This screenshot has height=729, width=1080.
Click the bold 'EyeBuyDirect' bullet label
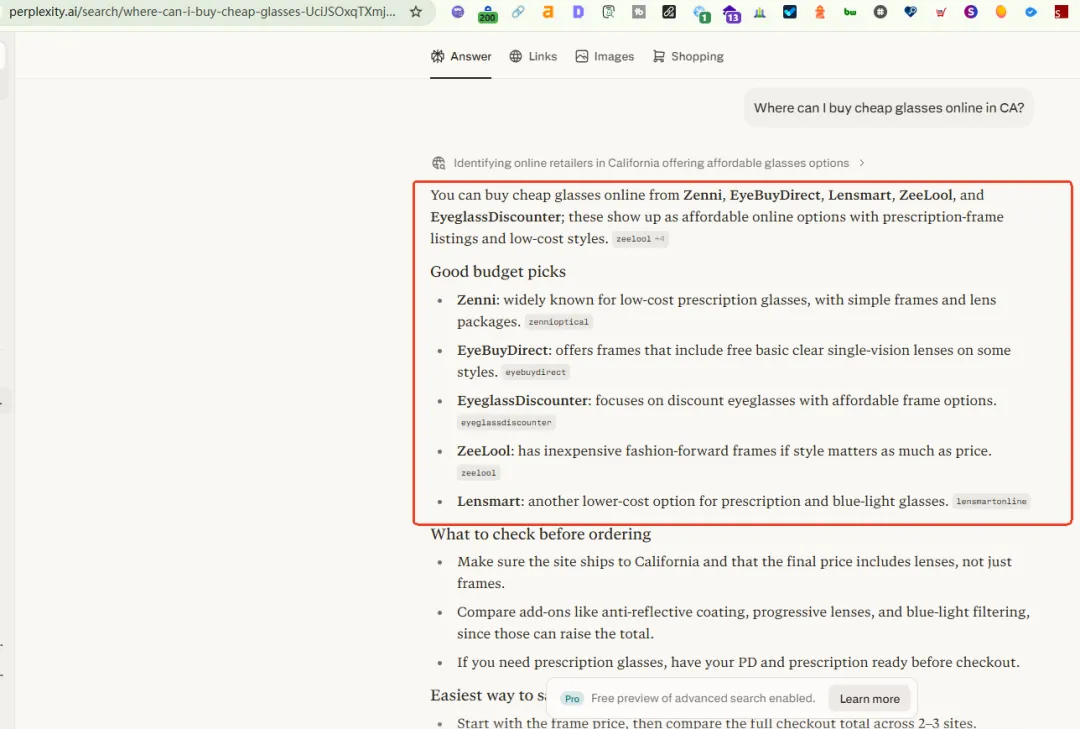(503, 350)
